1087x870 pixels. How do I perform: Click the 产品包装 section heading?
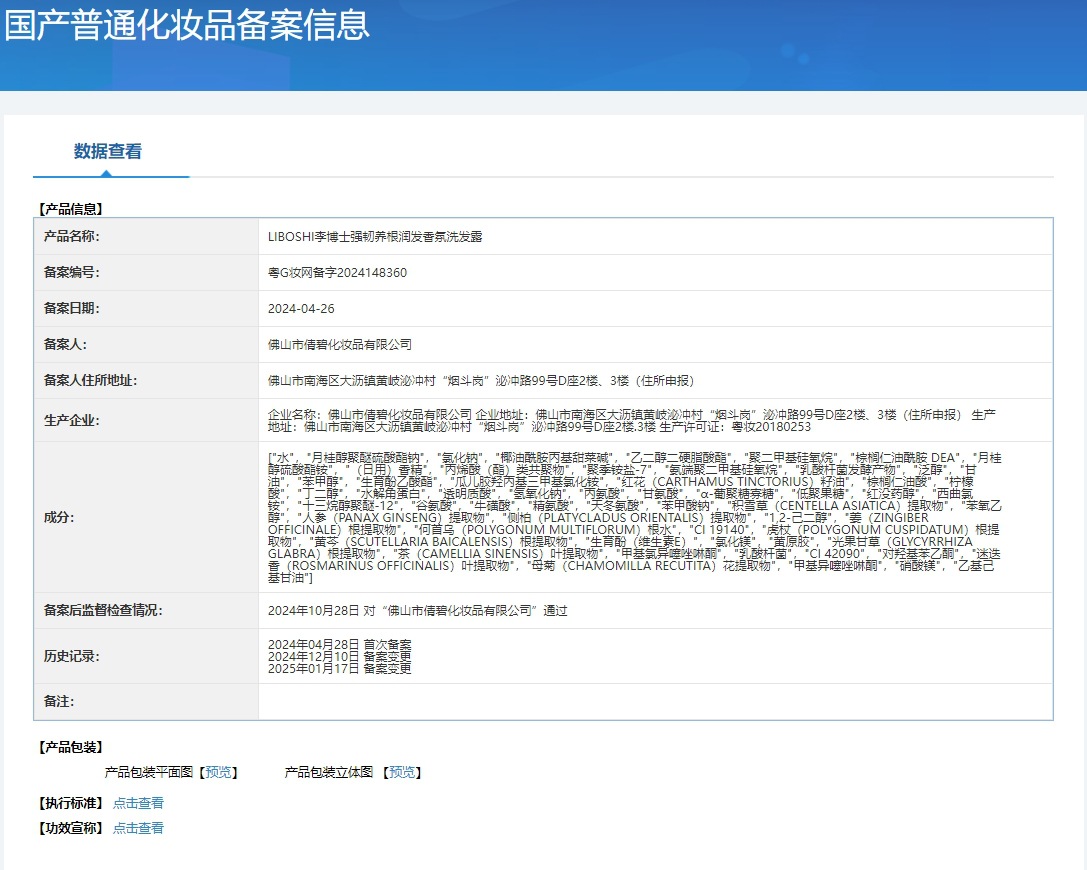click(x=71, y=747)
